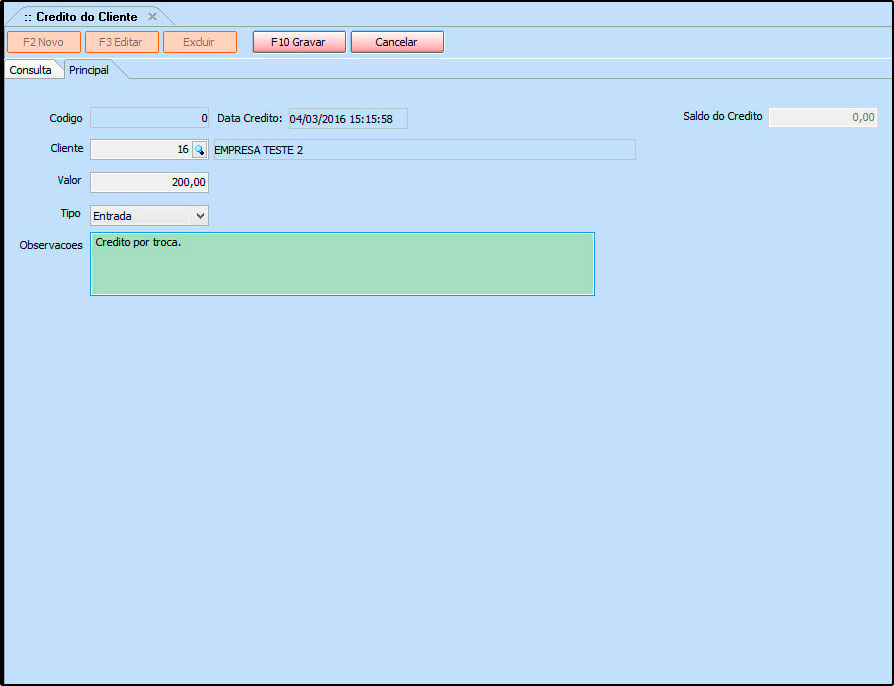This screenshot has width=894, height=686.
Task: Click the Tipo label
Action: (71, 213)
